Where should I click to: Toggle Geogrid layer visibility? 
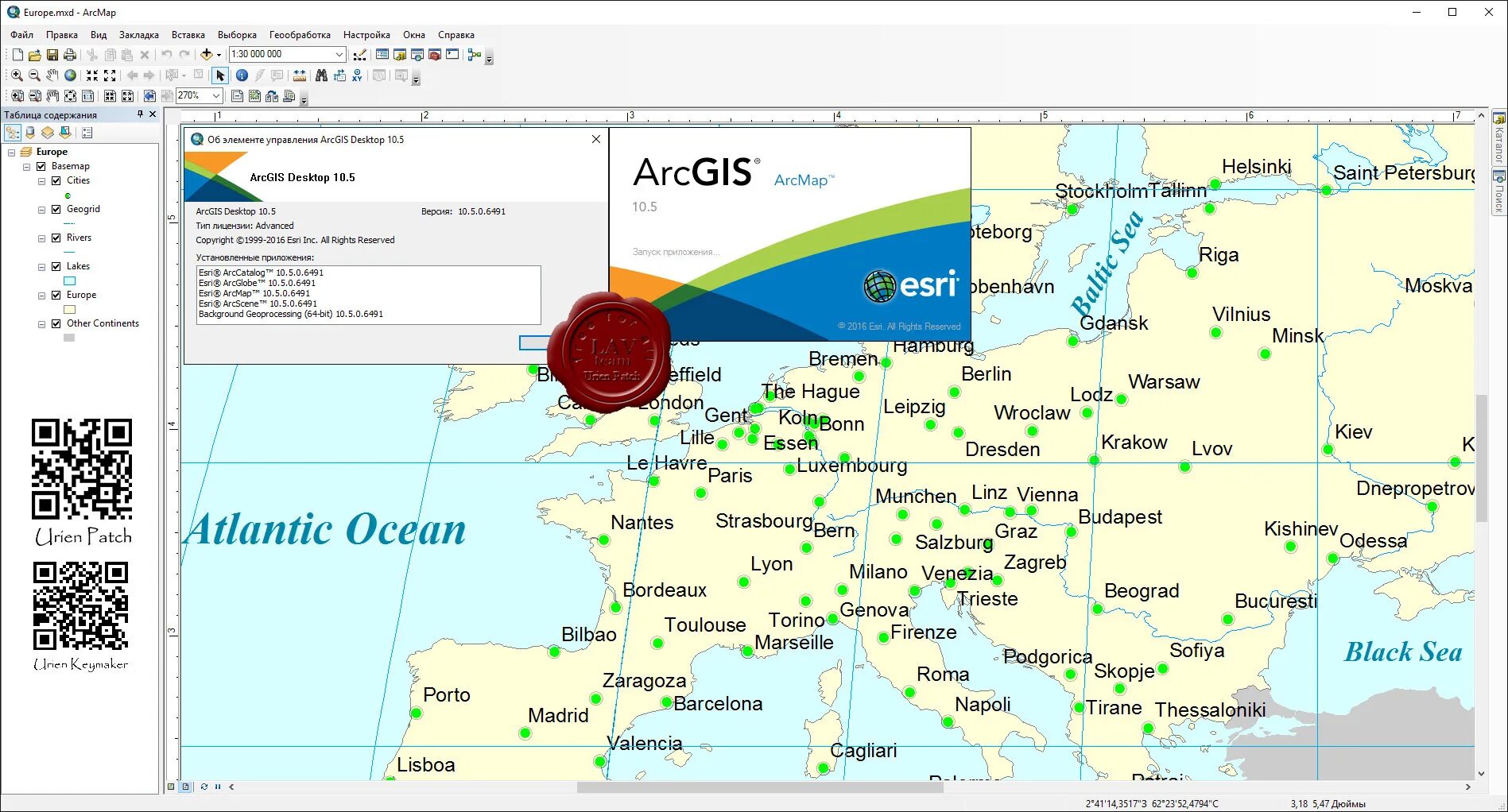pos(56,210)
